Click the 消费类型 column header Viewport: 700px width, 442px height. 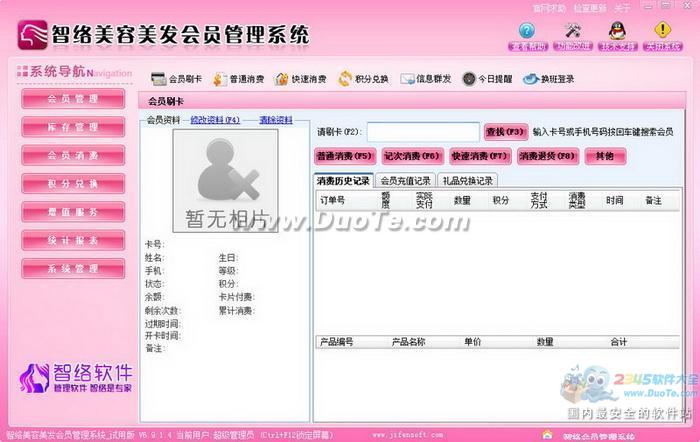[x=577, y=200]
